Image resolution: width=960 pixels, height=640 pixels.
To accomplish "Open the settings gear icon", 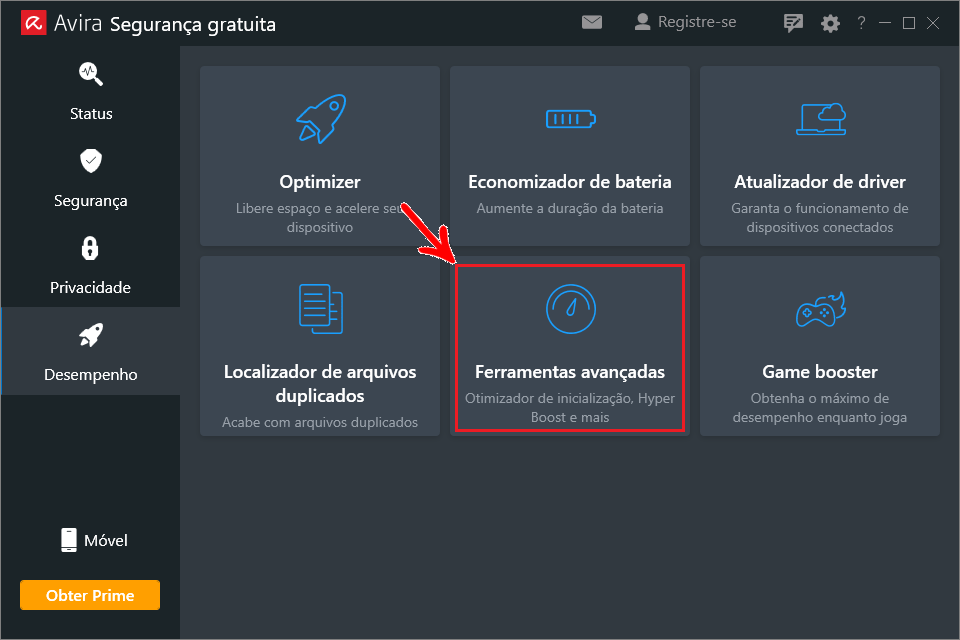I will point(830,23).
